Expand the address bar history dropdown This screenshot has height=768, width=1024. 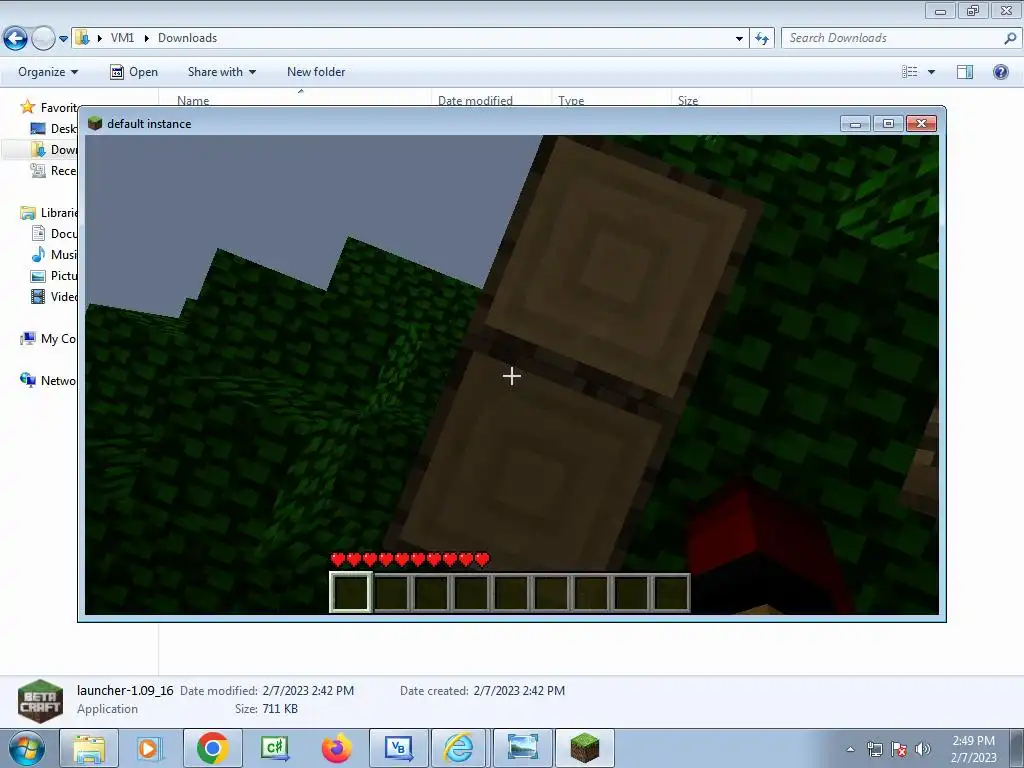(739, 39)
